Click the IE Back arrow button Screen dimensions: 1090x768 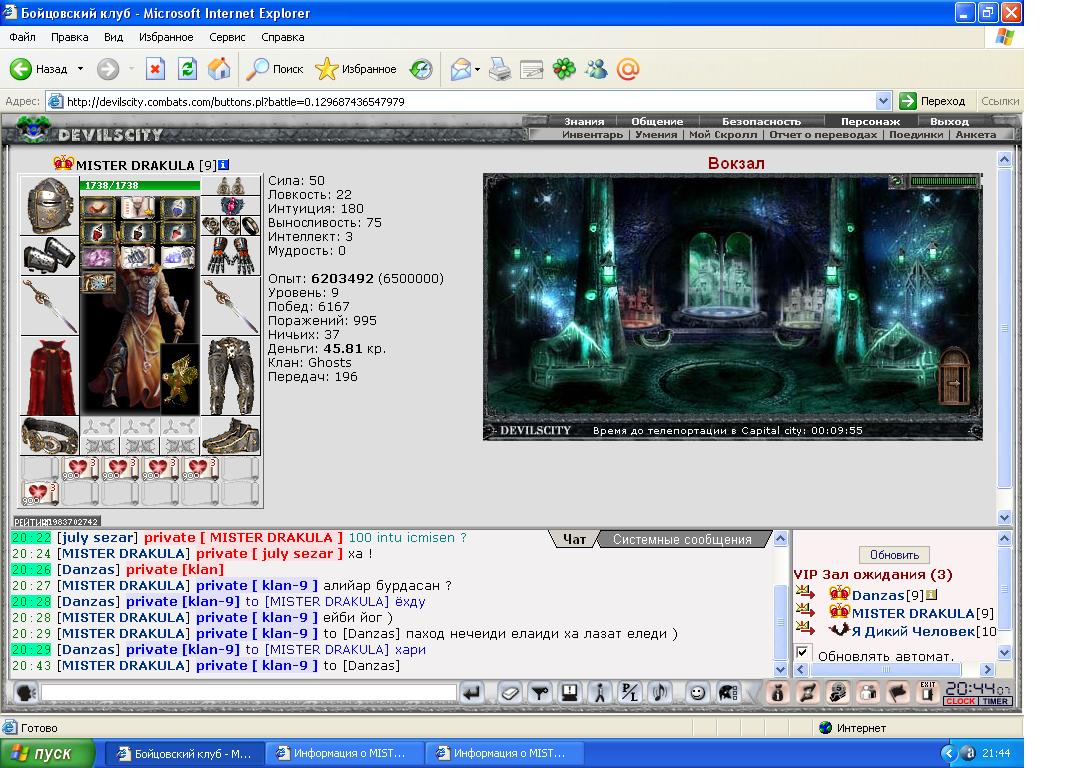[x=21, y=69]
